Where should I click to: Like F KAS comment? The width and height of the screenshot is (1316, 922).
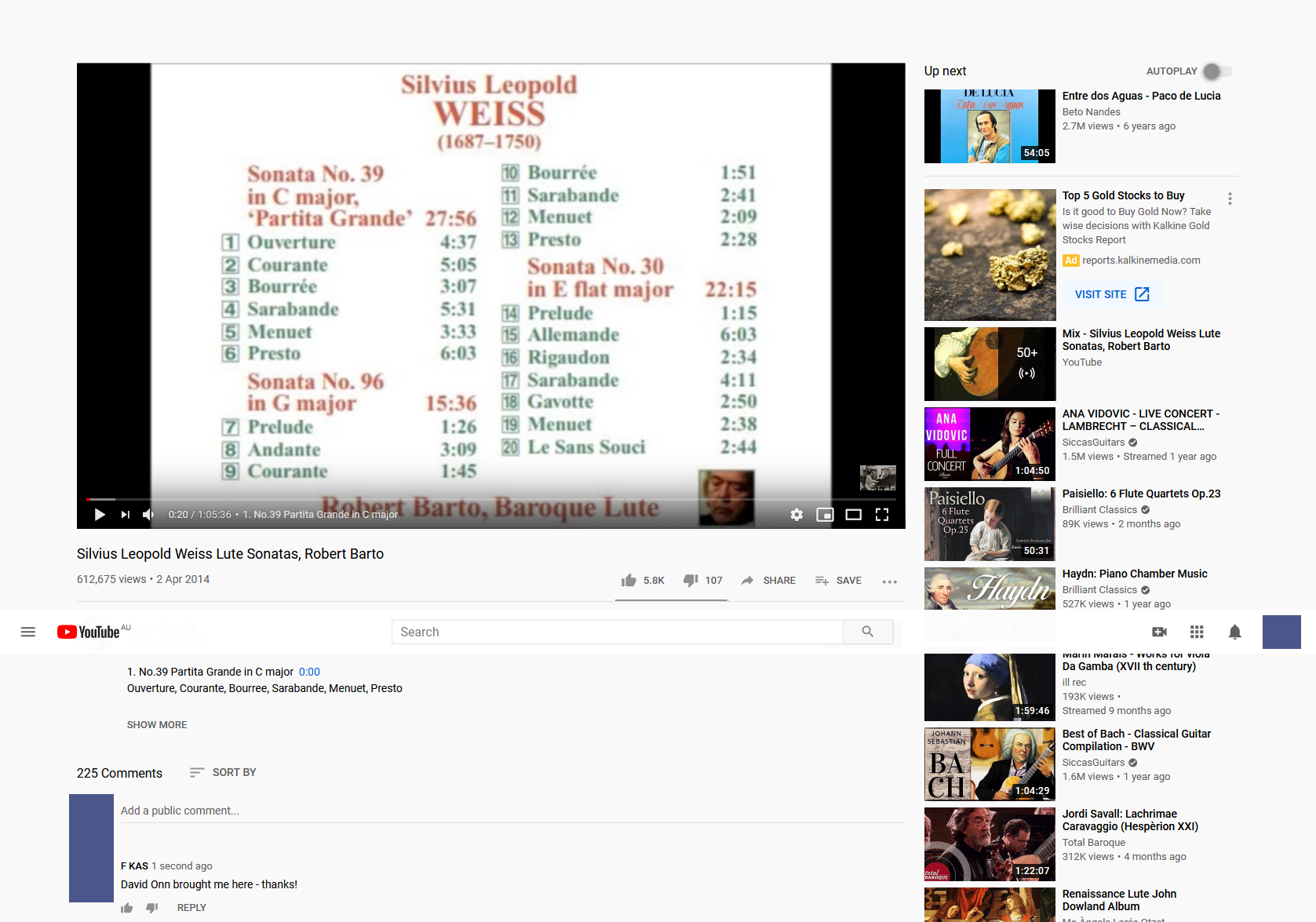click(x=127, y=908)
